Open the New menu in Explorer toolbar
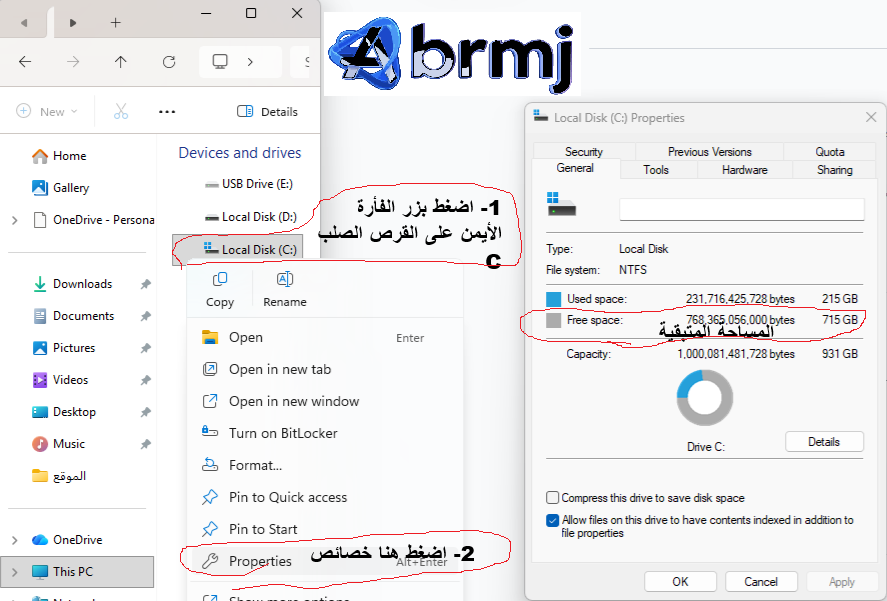887x601 pixels. click(x=45, y=112)
